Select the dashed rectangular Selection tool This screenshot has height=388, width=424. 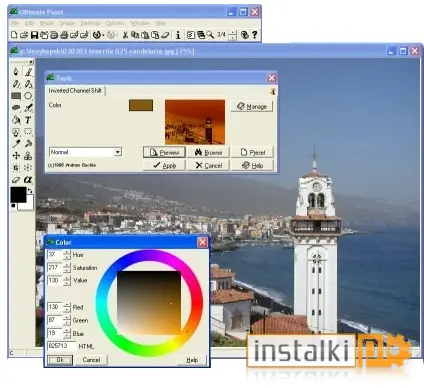(x=28, y=132)
